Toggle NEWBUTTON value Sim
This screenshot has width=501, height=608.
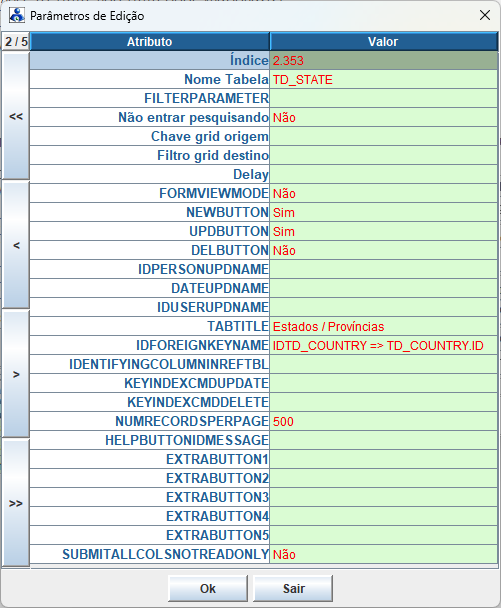point(384,212)
